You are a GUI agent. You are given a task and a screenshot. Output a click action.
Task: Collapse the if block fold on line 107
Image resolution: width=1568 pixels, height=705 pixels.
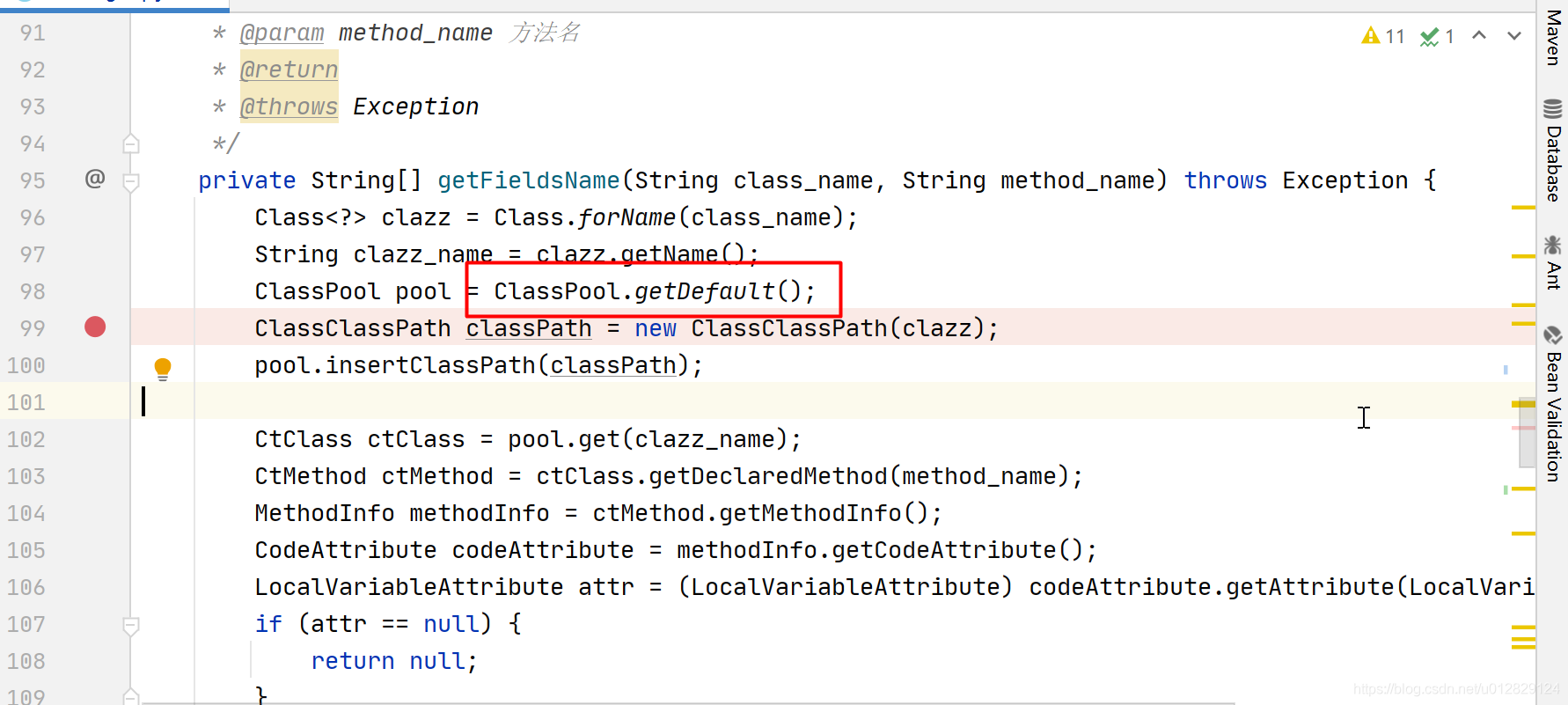(131, 626)
